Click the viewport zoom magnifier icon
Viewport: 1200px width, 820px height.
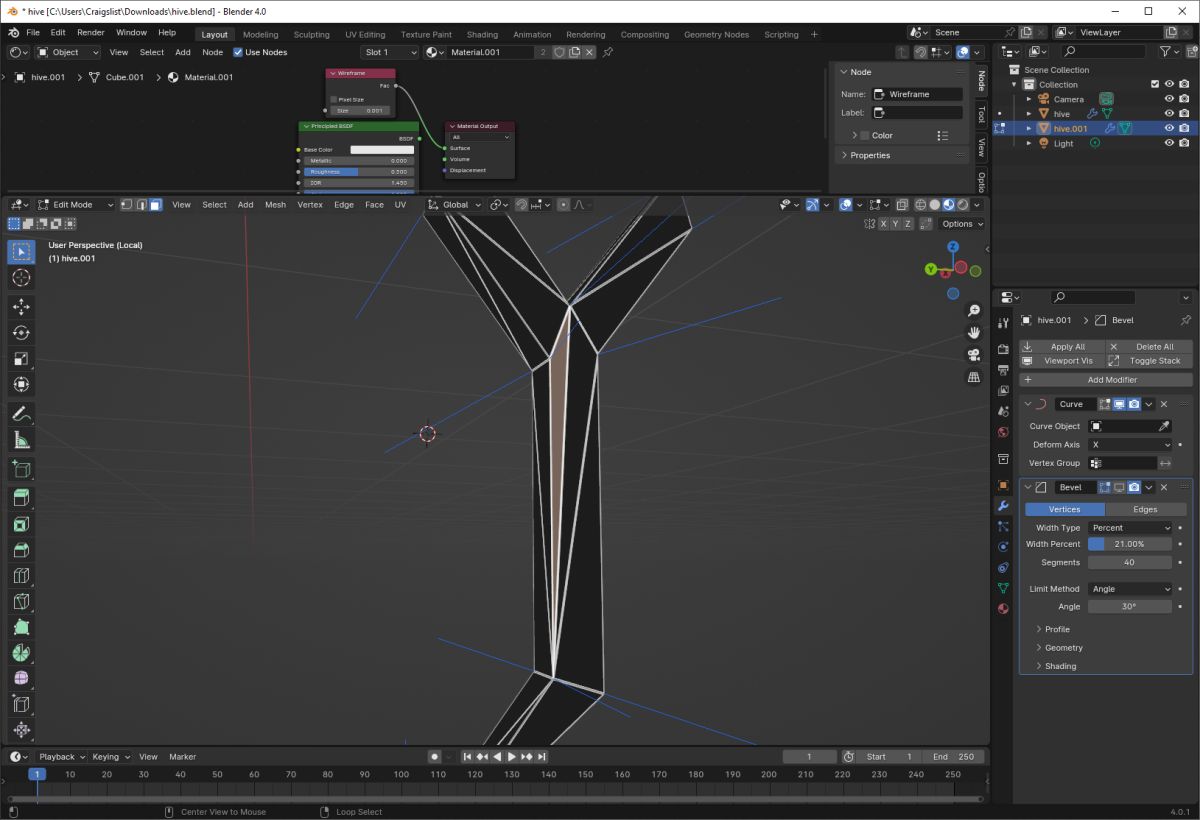coord(973,311)
